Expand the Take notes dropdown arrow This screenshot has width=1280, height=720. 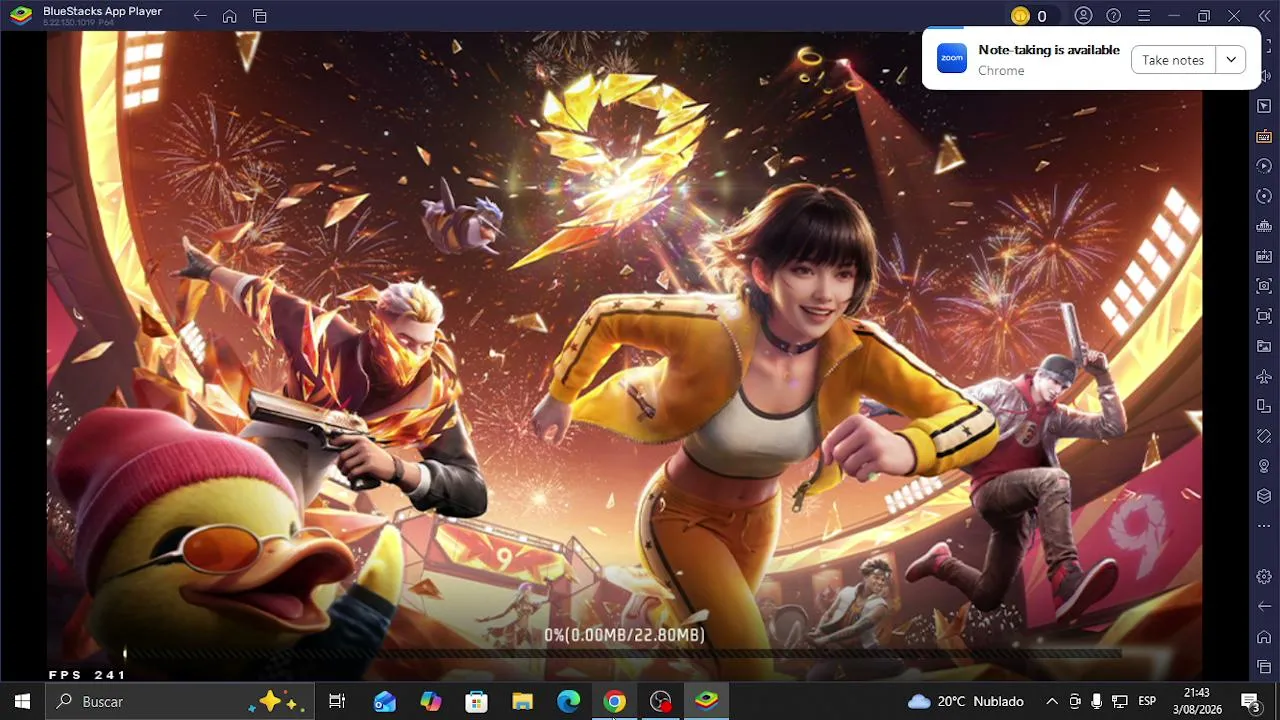[1231, 60]
